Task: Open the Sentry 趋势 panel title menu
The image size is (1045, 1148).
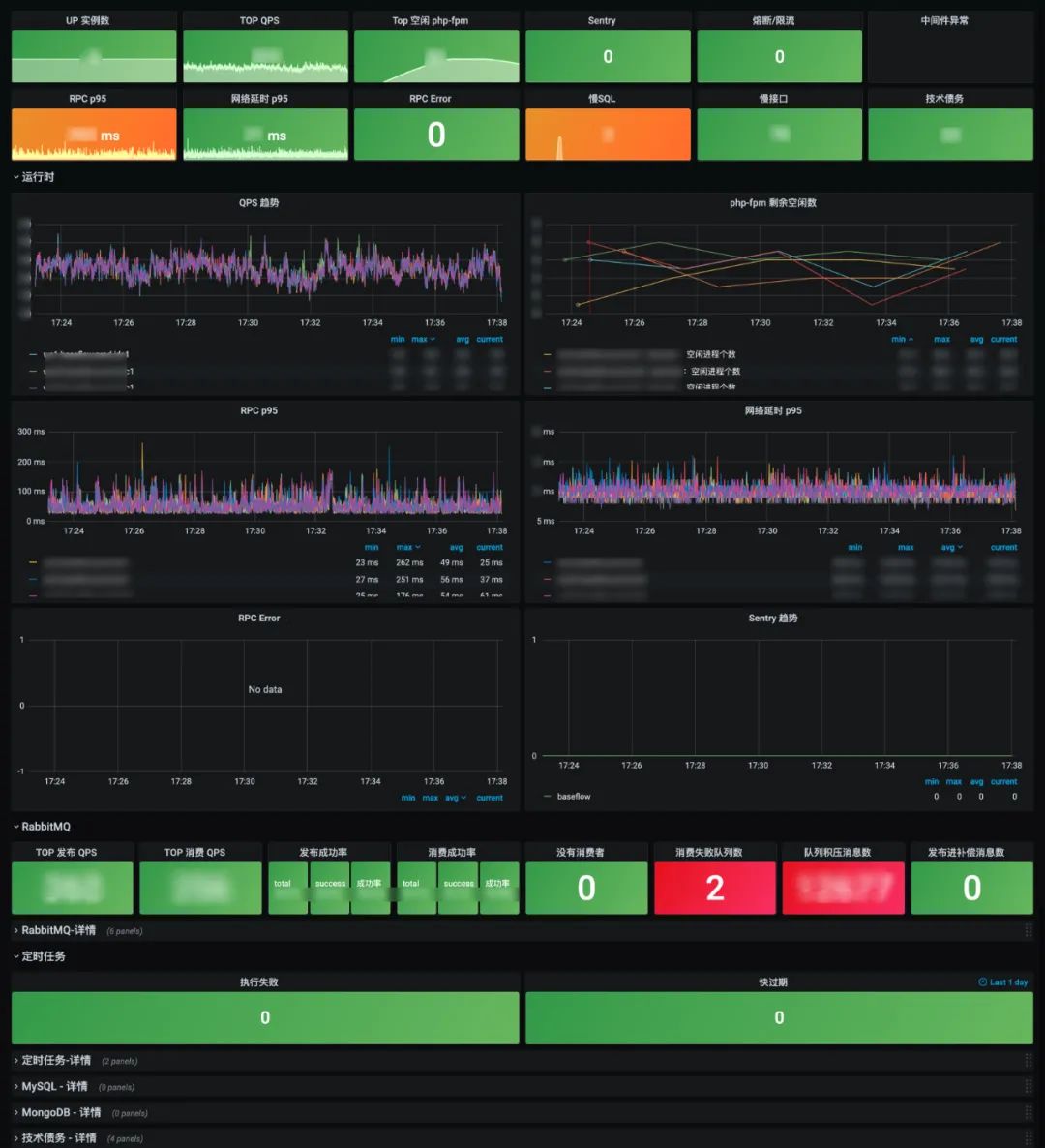Action: point(773,618)
